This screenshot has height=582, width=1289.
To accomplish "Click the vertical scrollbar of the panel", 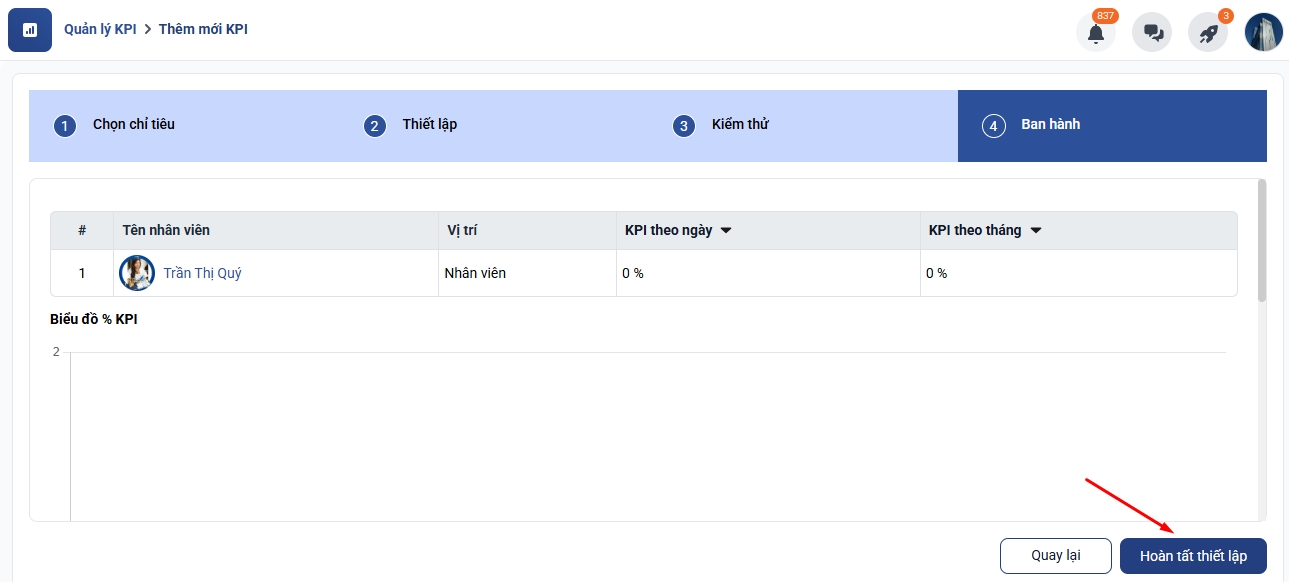I will [1262, 240].
